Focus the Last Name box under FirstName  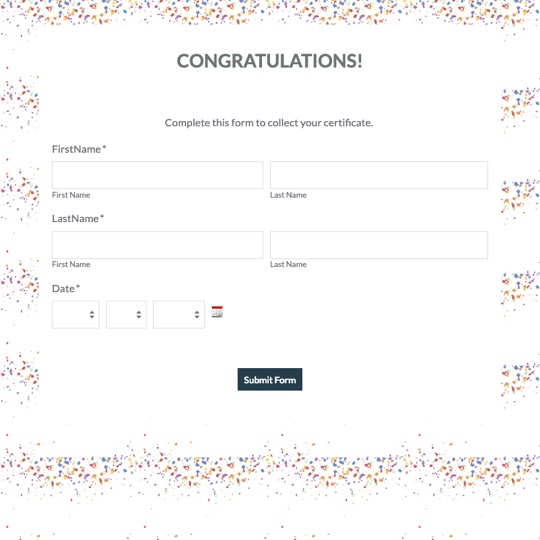(x=379, y=175)
